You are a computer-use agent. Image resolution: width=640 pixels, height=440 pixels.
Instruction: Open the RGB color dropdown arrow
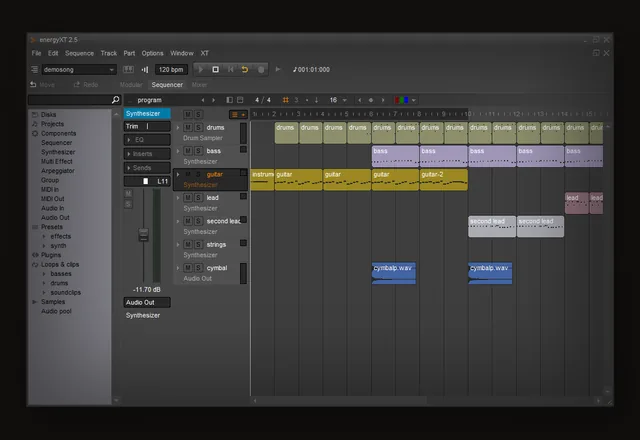pos(414,100)
